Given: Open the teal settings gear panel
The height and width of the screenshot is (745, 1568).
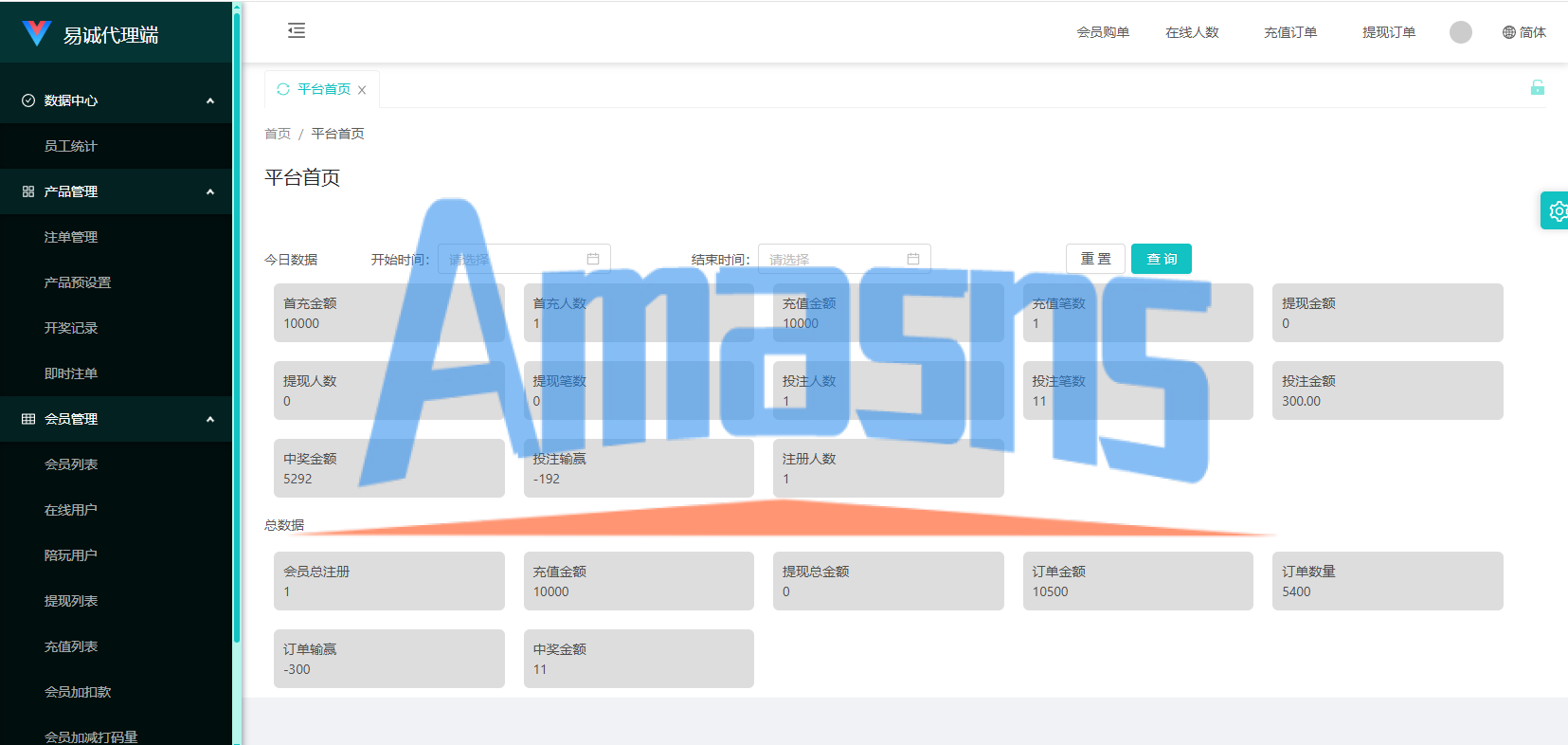Looking at the screenshot, I should click(x=1557, y=210).
